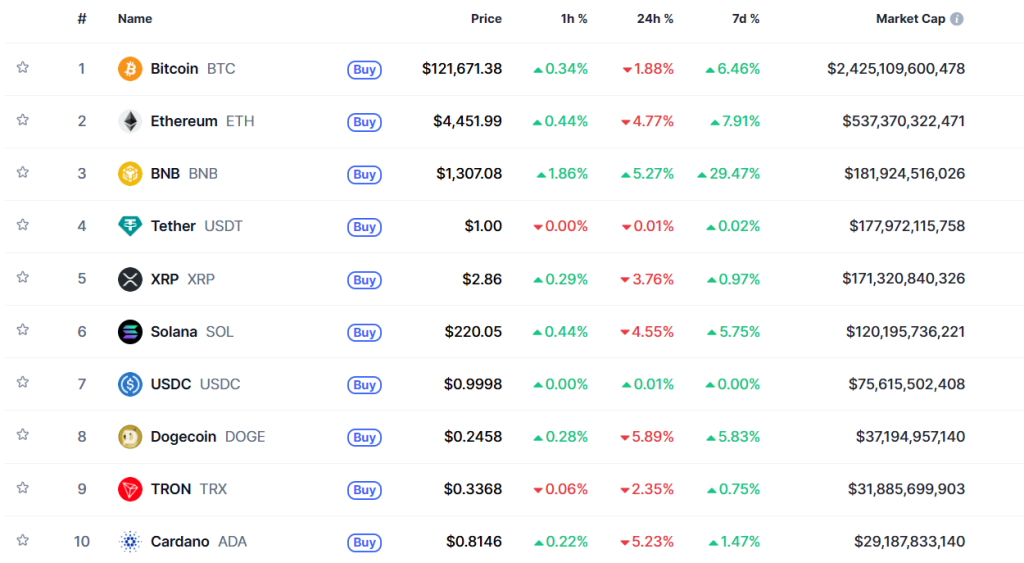Click the BNB coin icon
The height and width of the screenshot is (563, 1024).
[x=130, y=174]
